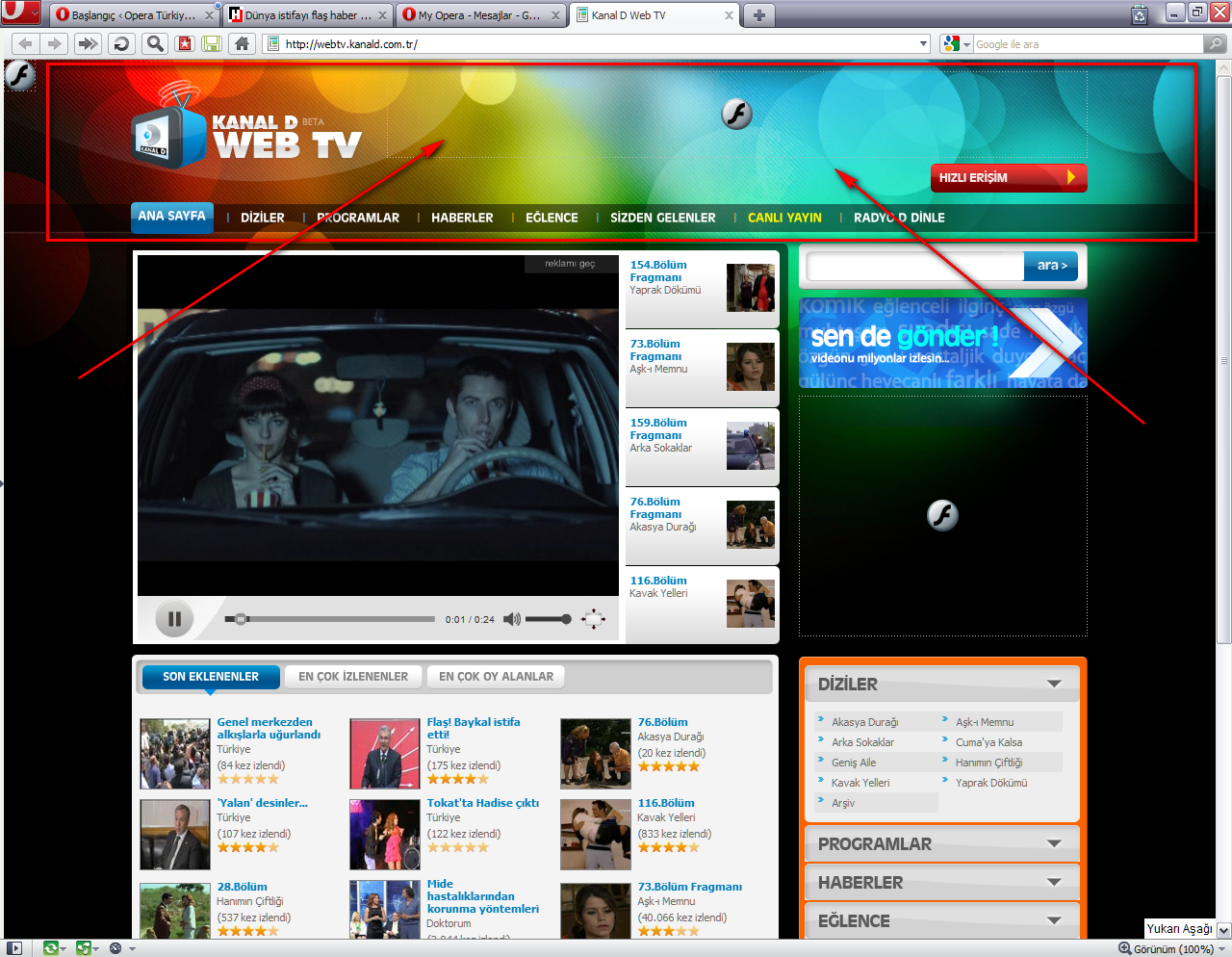
Task: Open the Opera Unite status bar icon
Action: pos(84,948)
